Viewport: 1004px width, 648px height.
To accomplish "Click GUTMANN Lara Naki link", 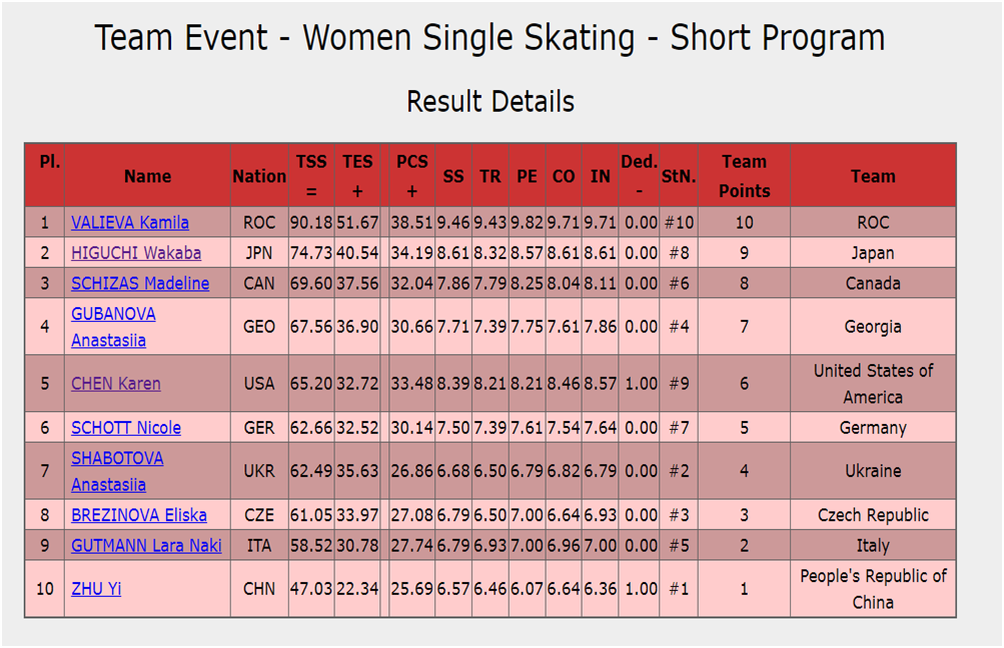I will (146, 546).
